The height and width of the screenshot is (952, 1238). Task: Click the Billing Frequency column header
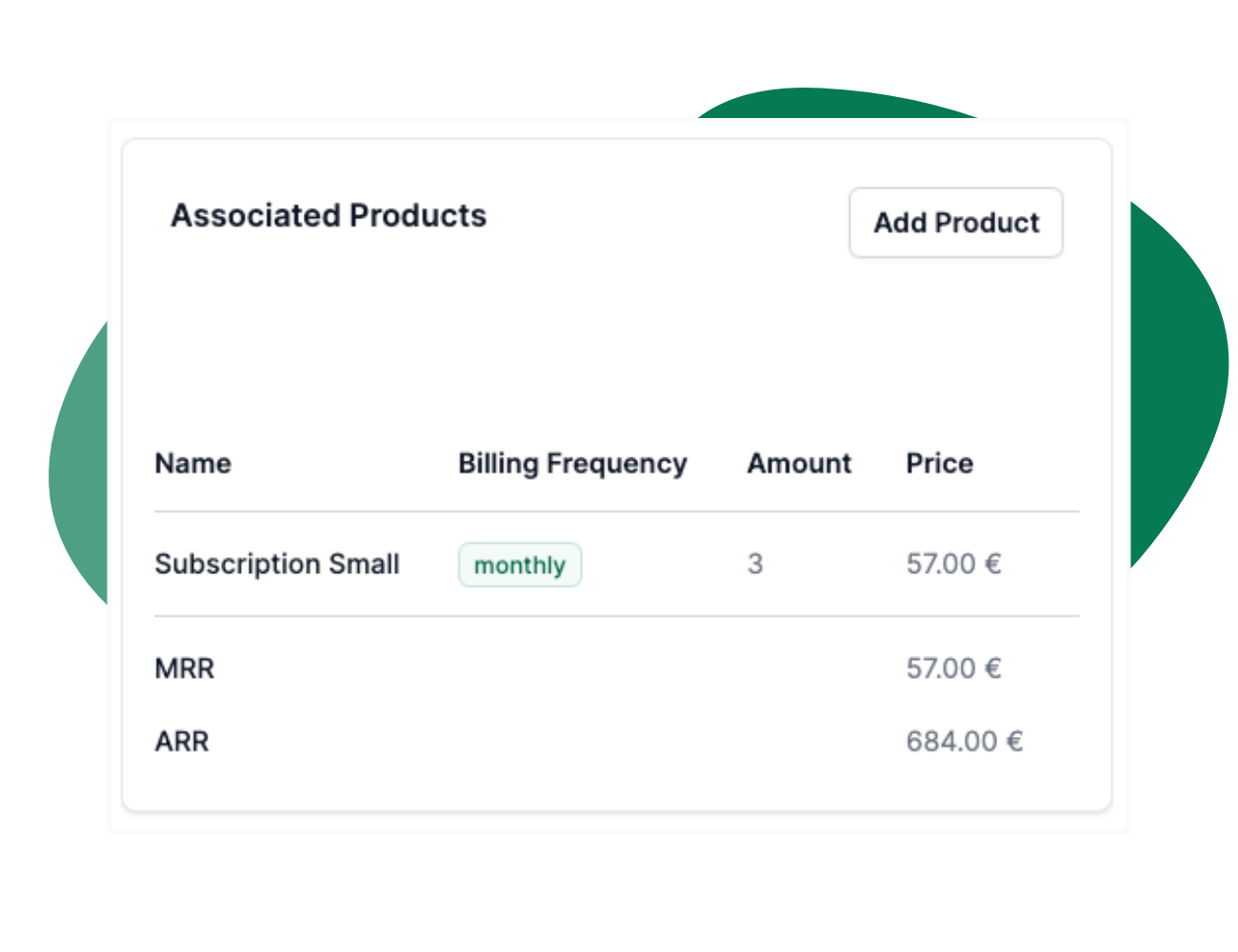coord(572,464)
